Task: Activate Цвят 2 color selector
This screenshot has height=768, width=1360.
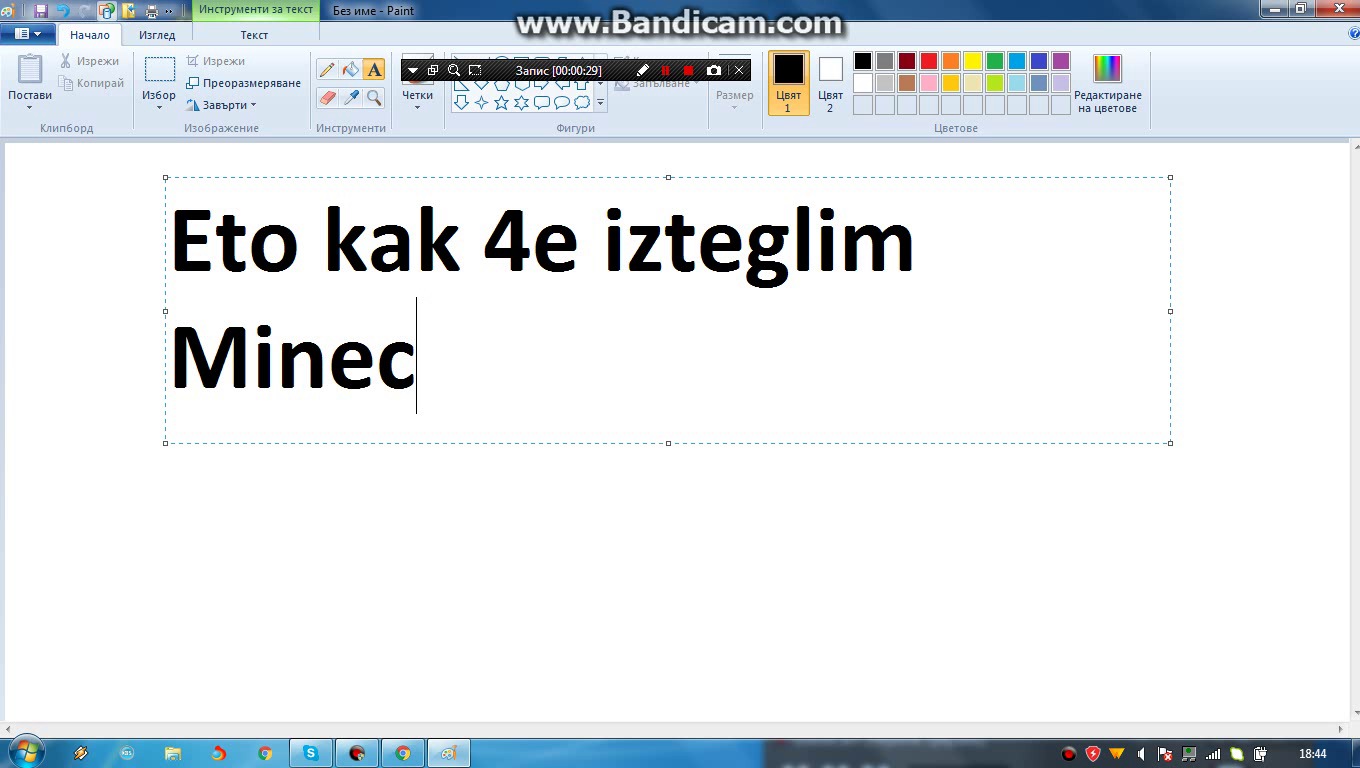Action: [830, 83]
